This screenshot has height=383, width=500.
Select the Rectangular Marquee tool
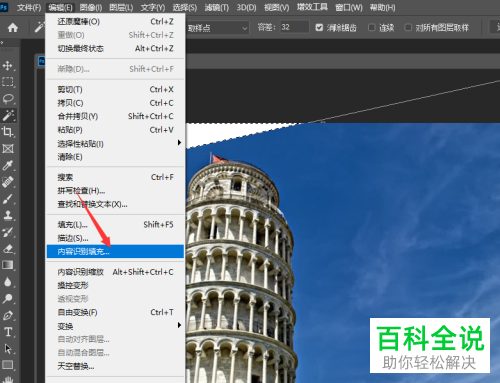click(8, 82)
